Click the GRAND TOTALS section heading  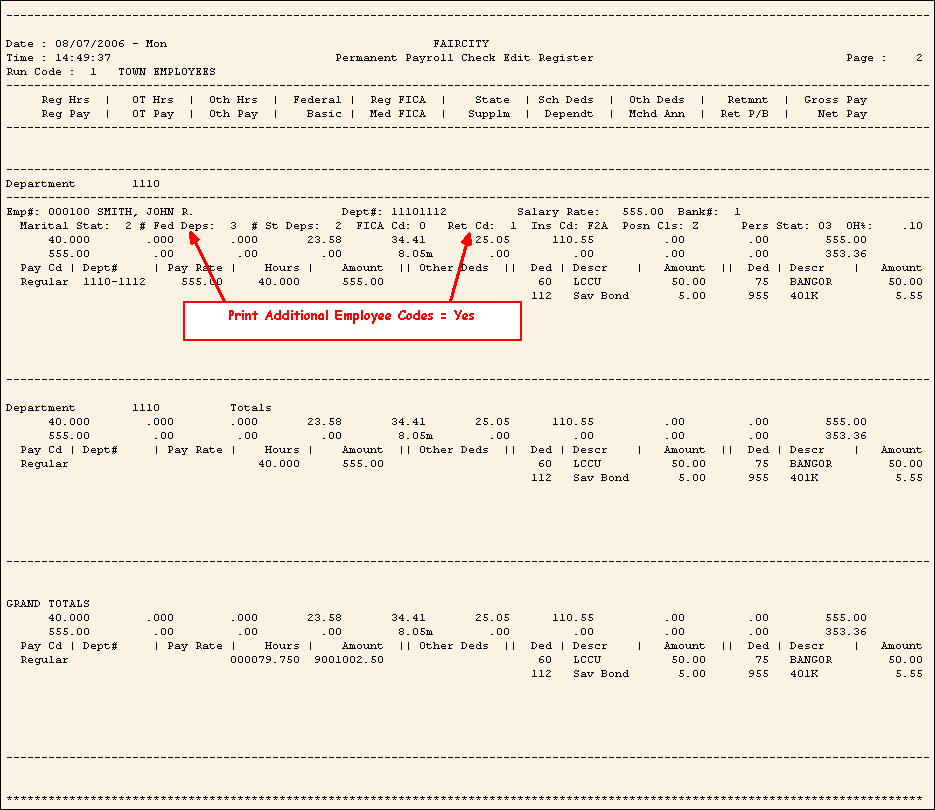48,604
